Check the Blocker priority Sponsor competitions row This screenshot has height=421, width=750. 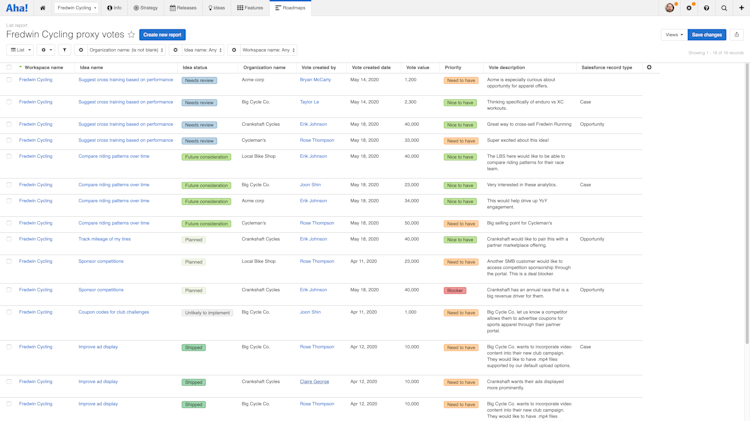pos(9,290)
